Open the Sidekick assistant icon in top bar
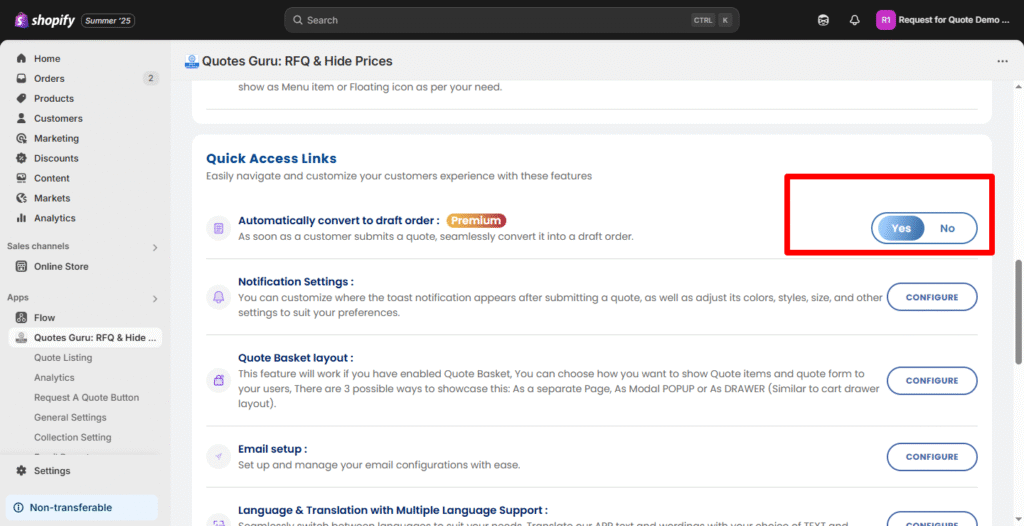The image size is (1024, 526). (824, 20)
